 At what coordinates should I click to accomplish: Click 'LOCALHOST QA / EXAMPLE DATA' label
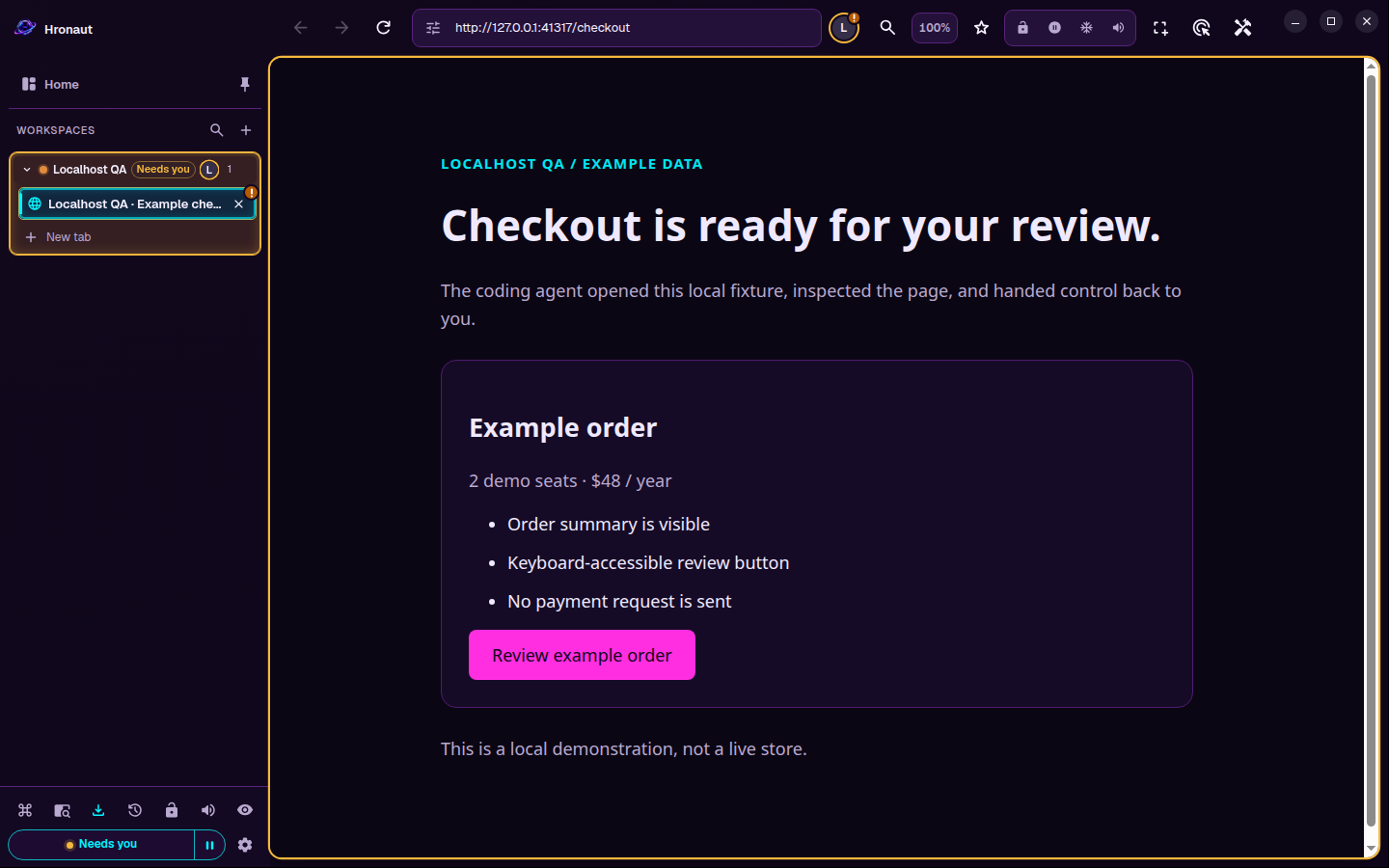coord(572,164)
